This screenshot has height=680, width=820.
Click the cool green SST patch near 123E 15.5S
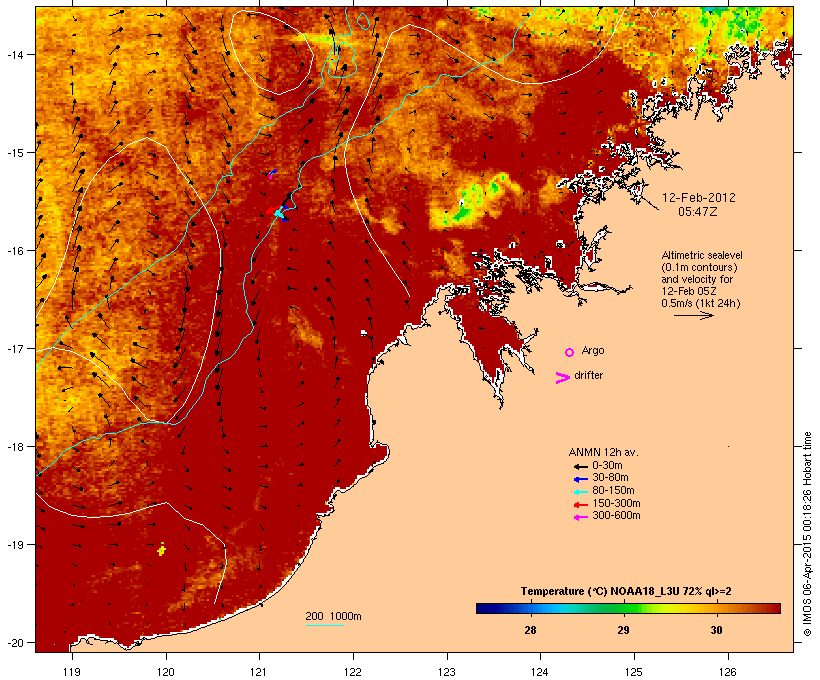[473, 201]
